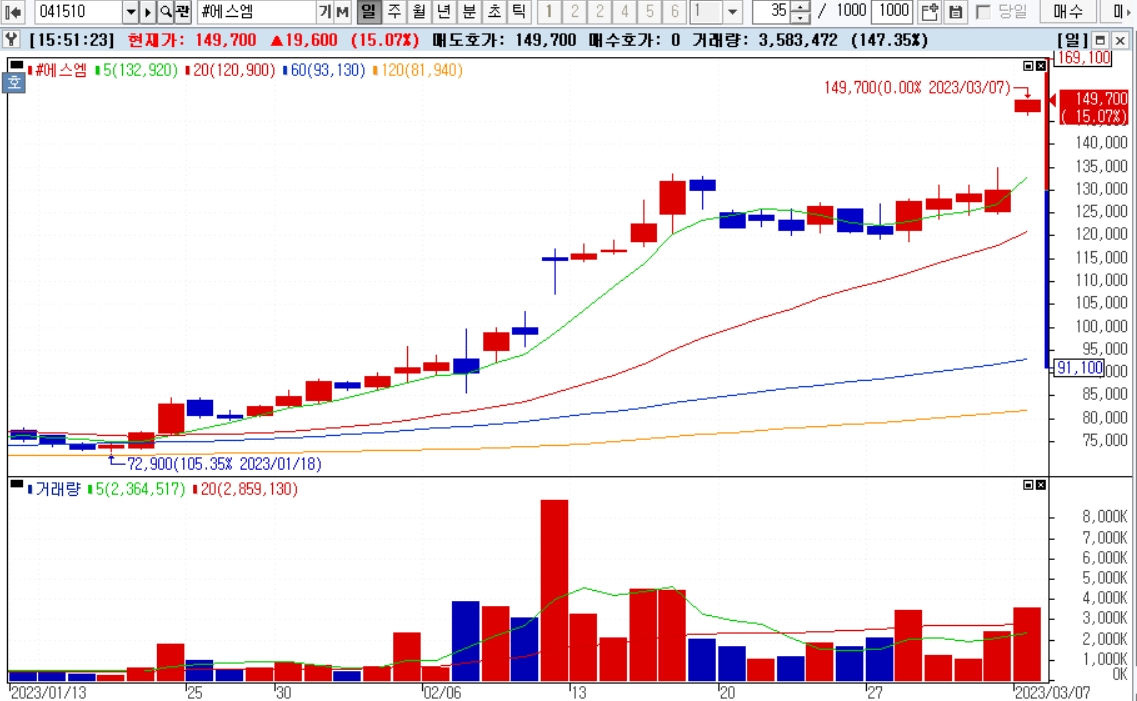Click the 1000 data count input
The width and height of the screenshot is (1137, 701).
(893, 12)
